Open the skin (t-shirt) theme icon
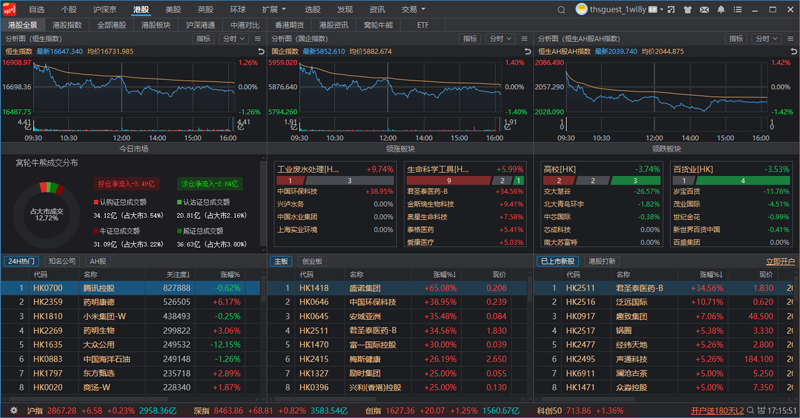 (687, 10)
